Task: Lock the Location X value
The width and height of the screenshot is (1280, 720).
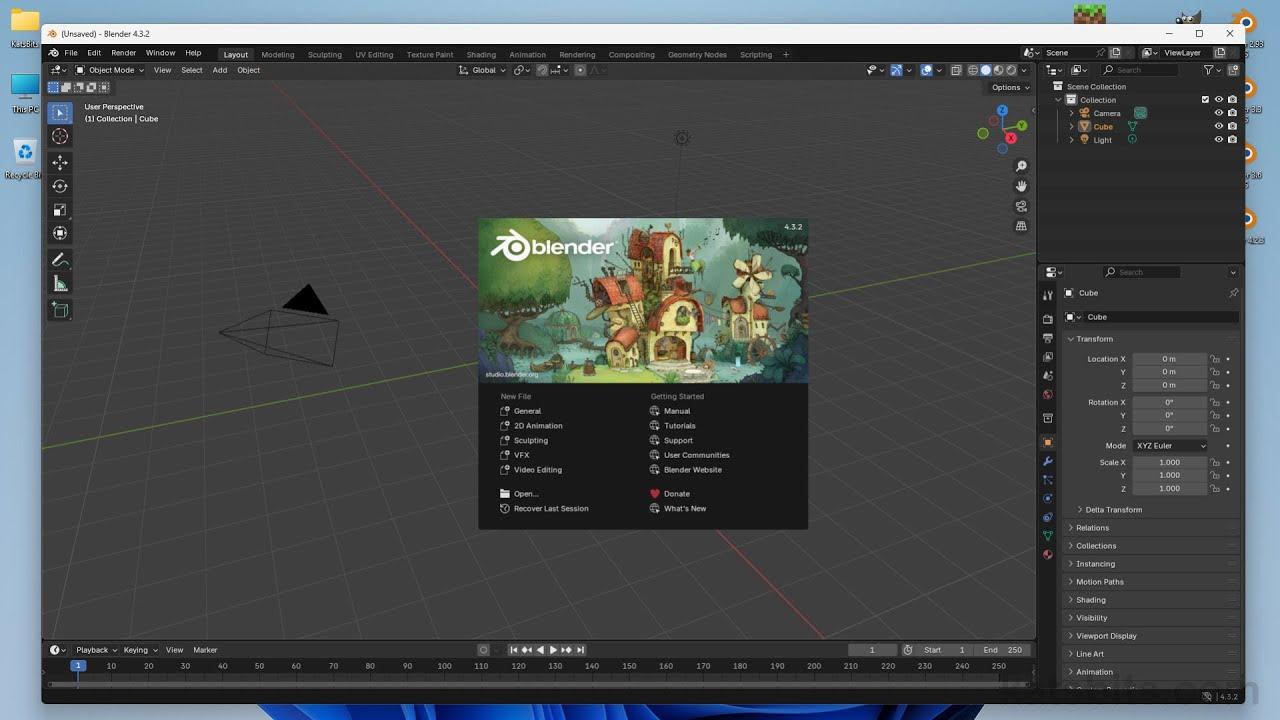Action: pos(1215,359)
